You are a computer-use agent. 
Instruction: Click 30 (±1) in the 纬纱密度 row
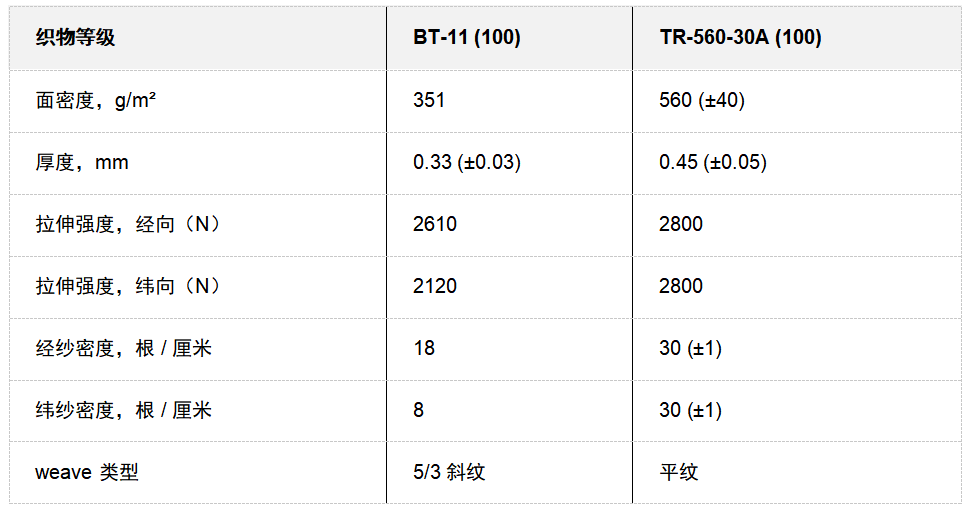690,410
